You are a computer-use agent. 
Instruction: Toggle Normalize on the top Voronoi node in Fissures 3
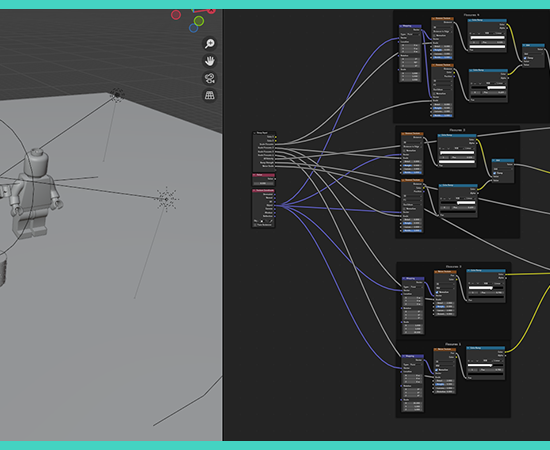tap(404, 150)
